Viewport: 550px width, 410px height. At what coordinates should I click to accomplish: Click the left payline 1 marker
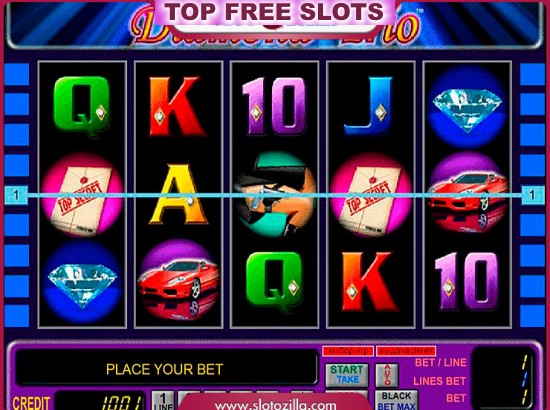click(x=16, y=195)
